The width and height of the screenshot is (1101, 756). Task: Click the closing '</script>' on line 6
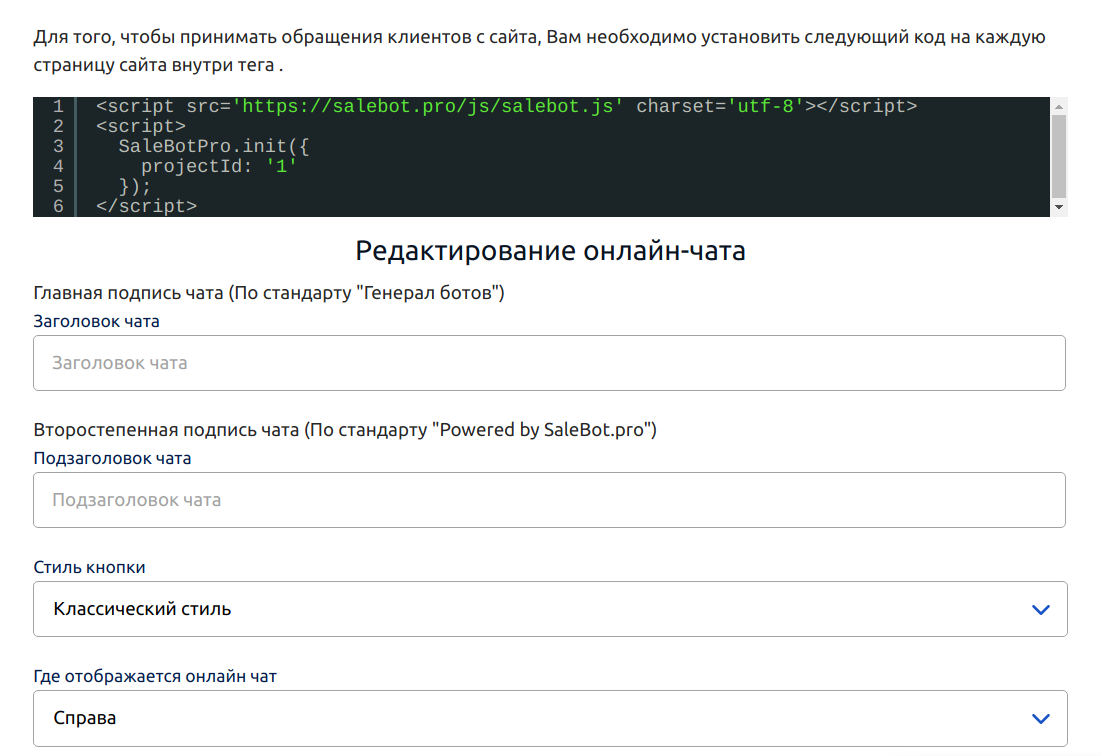point(146,206)
